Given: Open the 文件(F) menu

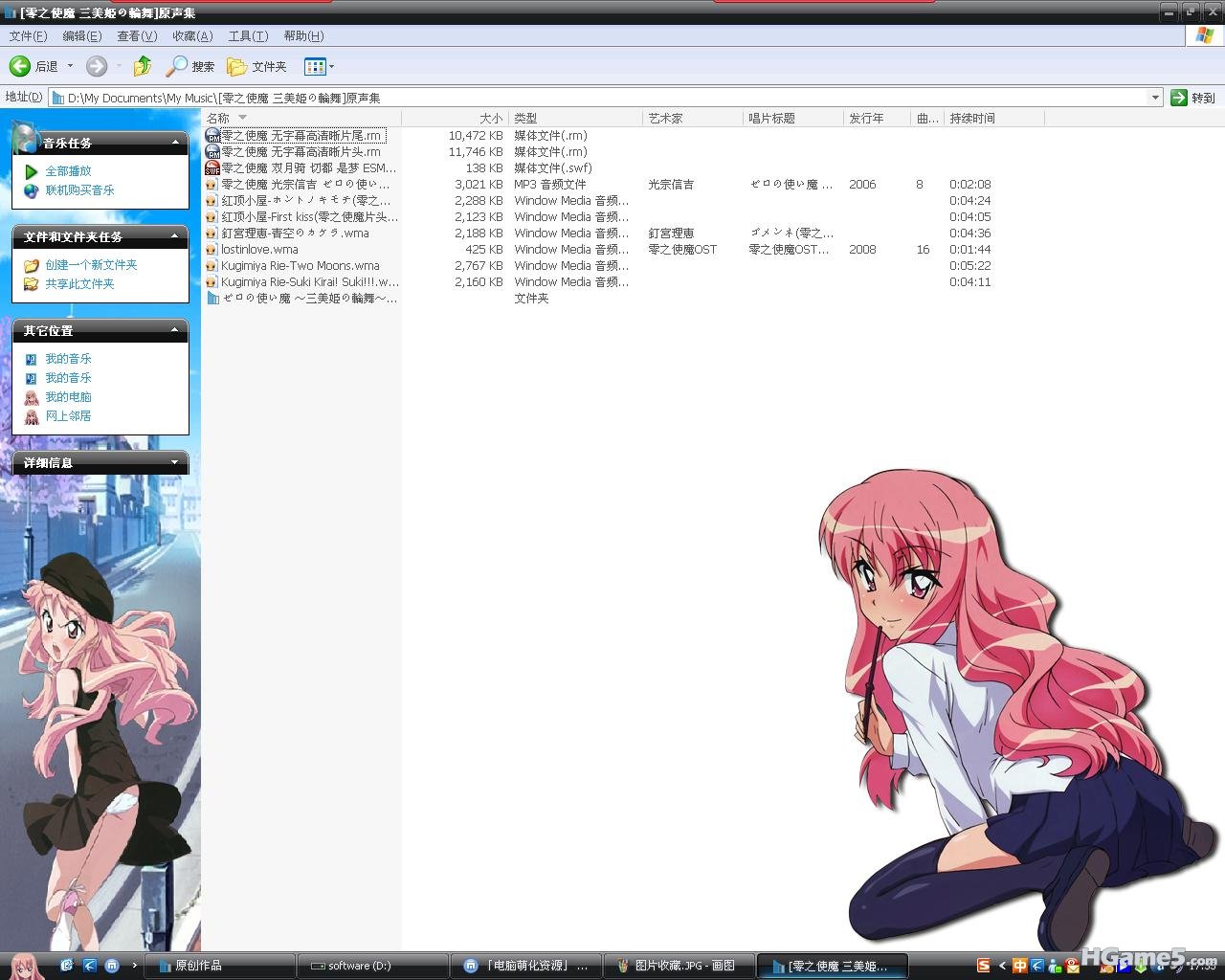Looking at the screenshot, I should pyautogui.click(x=28, y=36).
